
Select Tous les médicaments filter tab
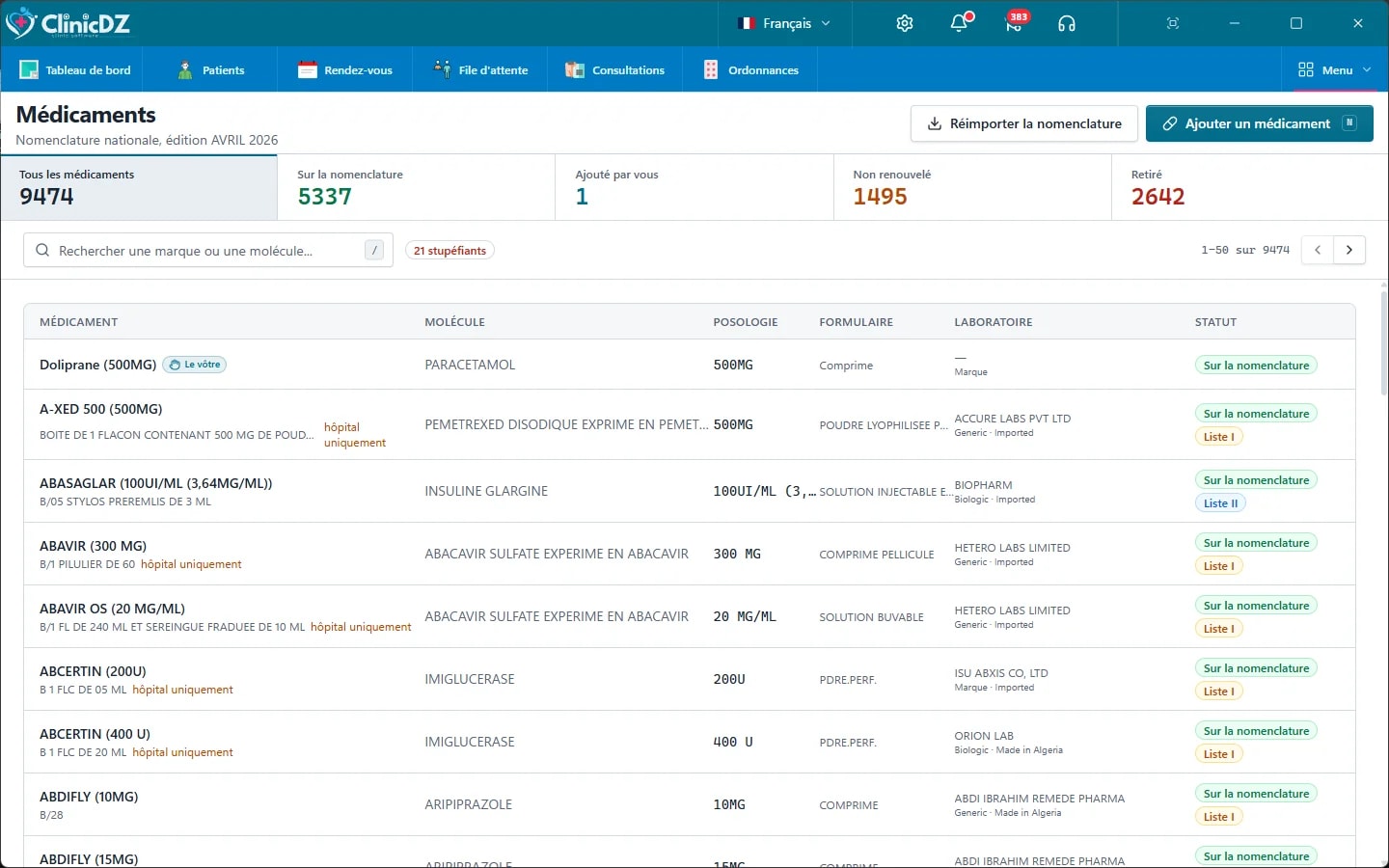pyautogui.click(x=139, y=187)
